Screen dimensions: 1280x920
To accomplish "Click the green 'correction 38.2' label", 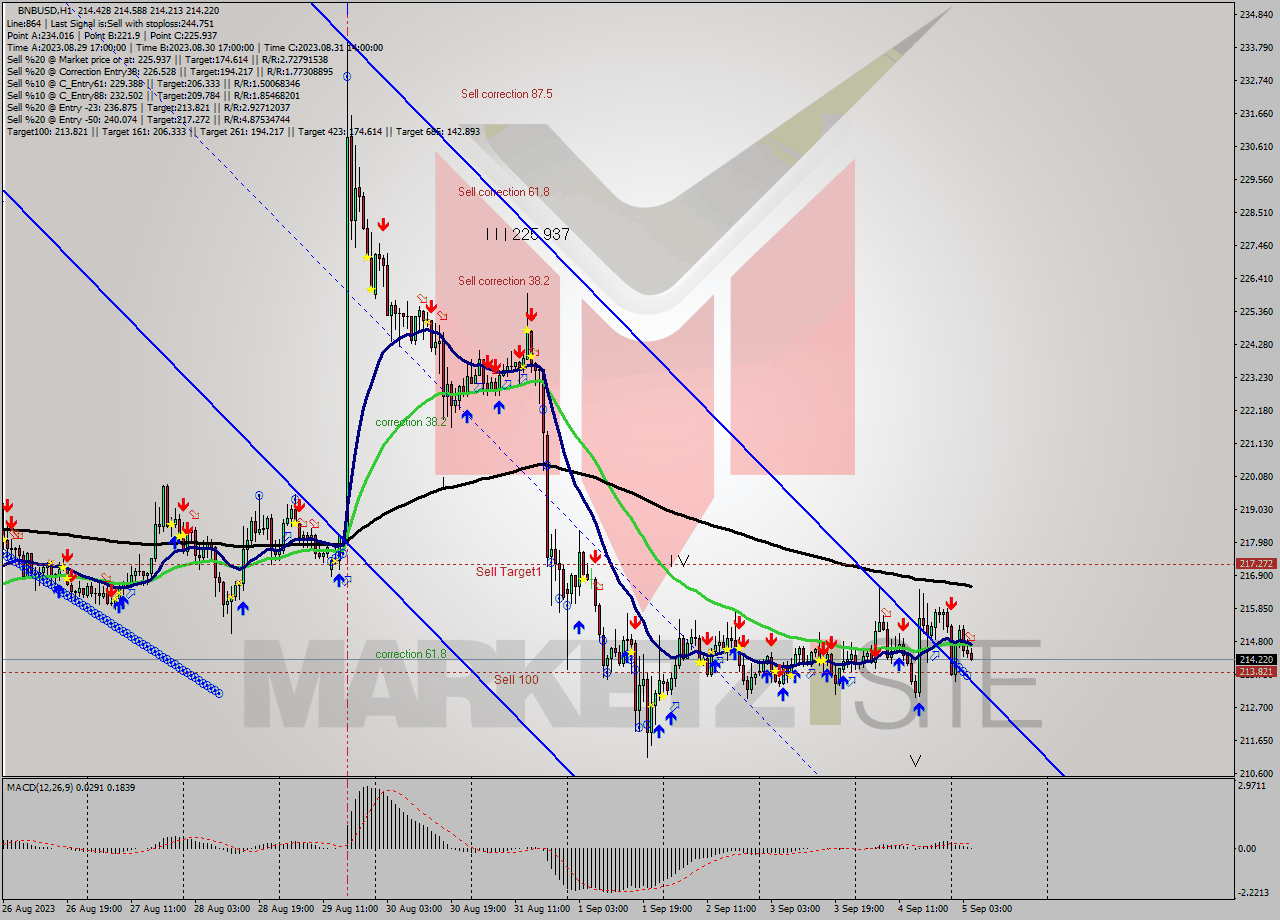I will pos(411,422).
